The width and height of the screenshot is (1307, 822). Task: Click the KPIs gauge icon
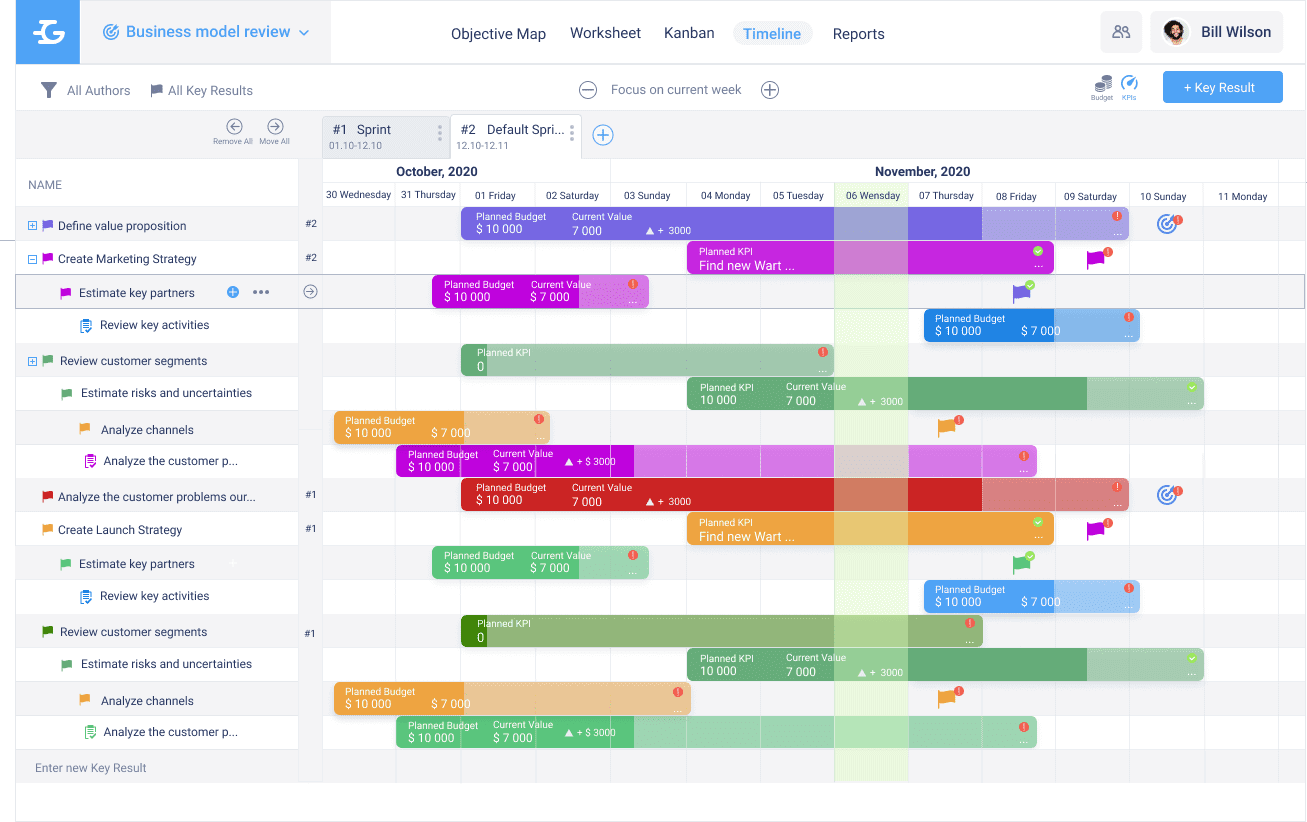pyautogui.click(x=1129, y=84)
